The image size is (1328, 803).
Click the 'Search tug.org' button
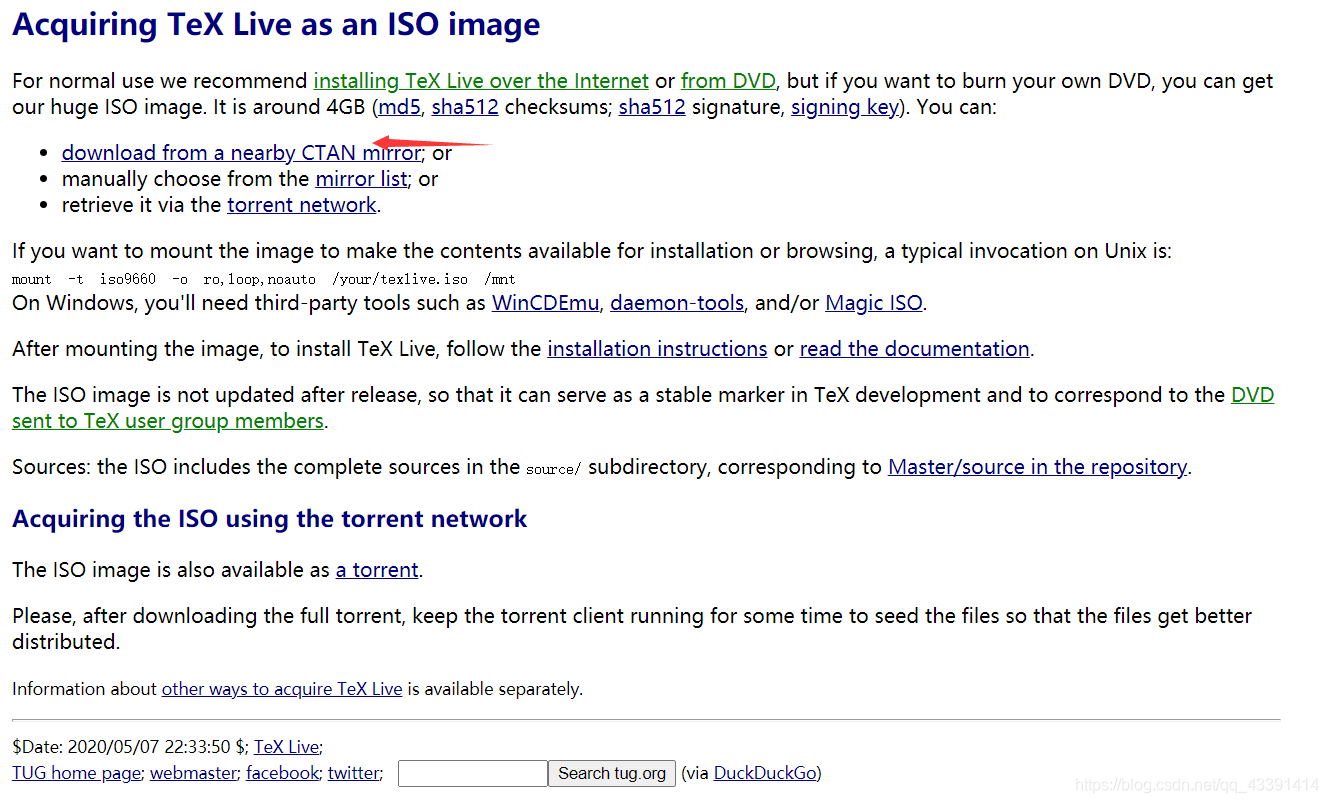click(x=612, y=773)
